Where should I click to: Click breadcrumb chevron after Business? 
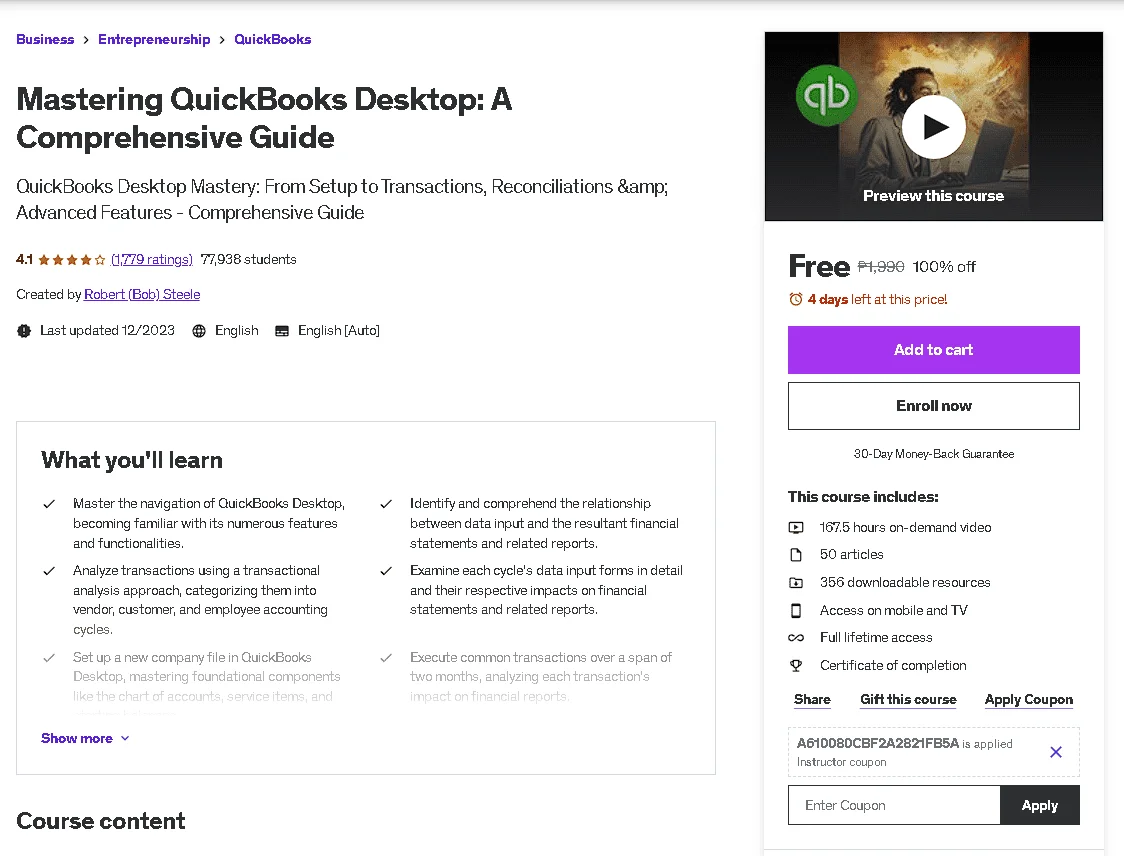coord(86,39)
